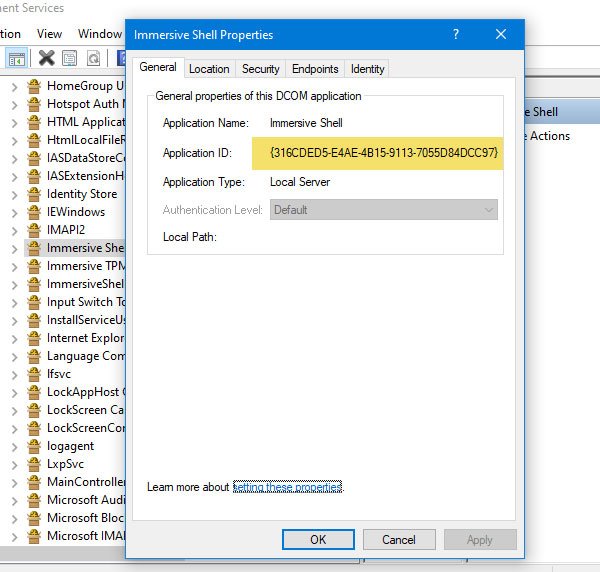The width and height of the screenshot is (600, 572).
Task: Open the Endpoints tab
Action: click(x=315, y=69)
